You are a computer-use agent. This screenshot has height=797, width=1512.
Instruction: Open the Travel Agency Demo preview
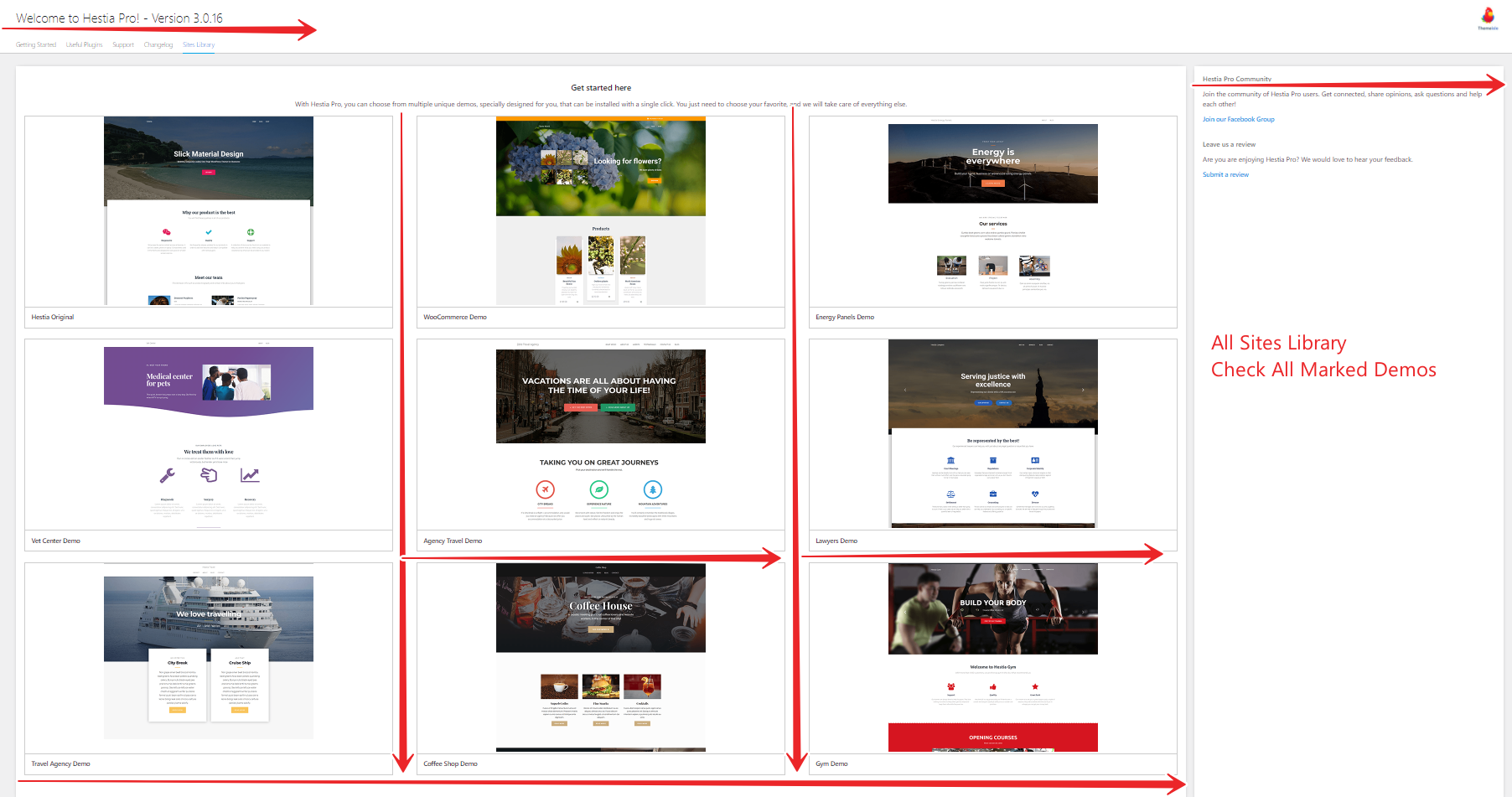click(208, 656)
